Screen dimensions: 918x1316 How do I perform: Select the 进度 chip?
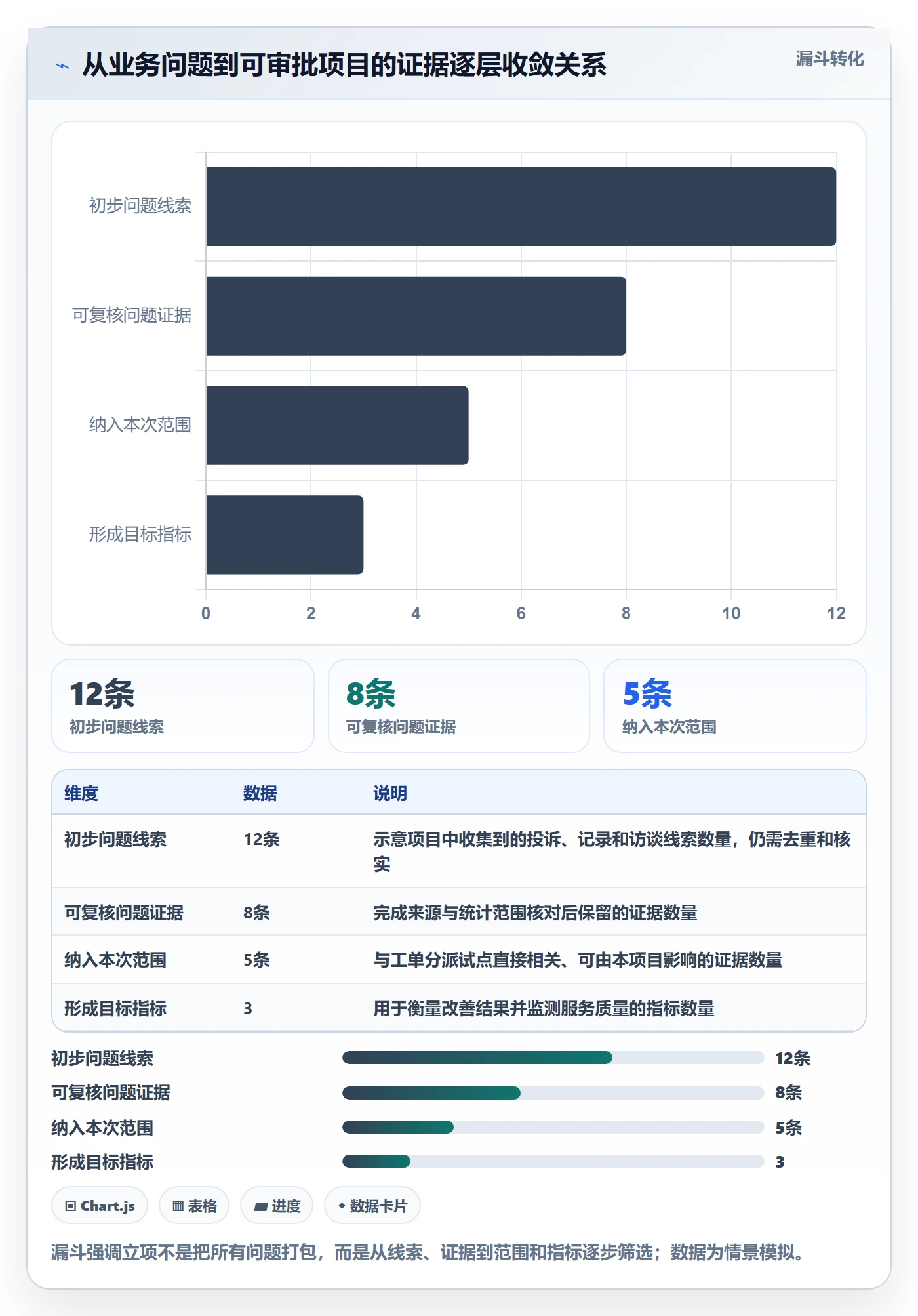[x=277, y=1206]
